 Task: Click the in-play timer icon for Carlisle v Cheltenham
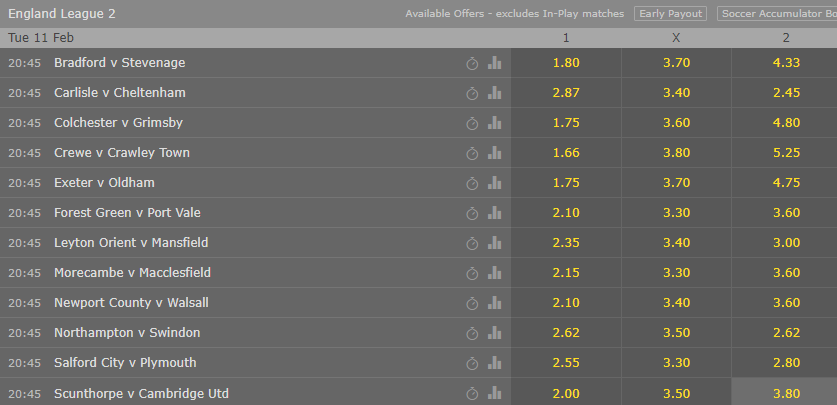[x=472, y=93]
